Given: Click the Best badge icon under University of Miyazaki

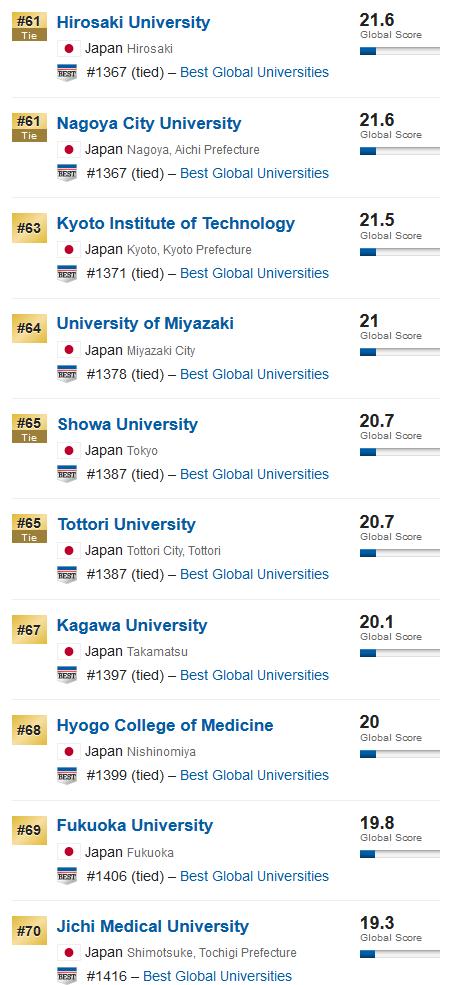Looking at the screenshot, I should pos(67,374).
